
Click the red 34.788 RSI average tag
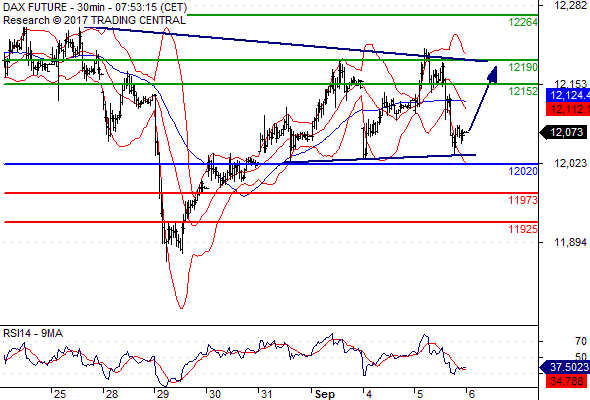click(567, 381)
